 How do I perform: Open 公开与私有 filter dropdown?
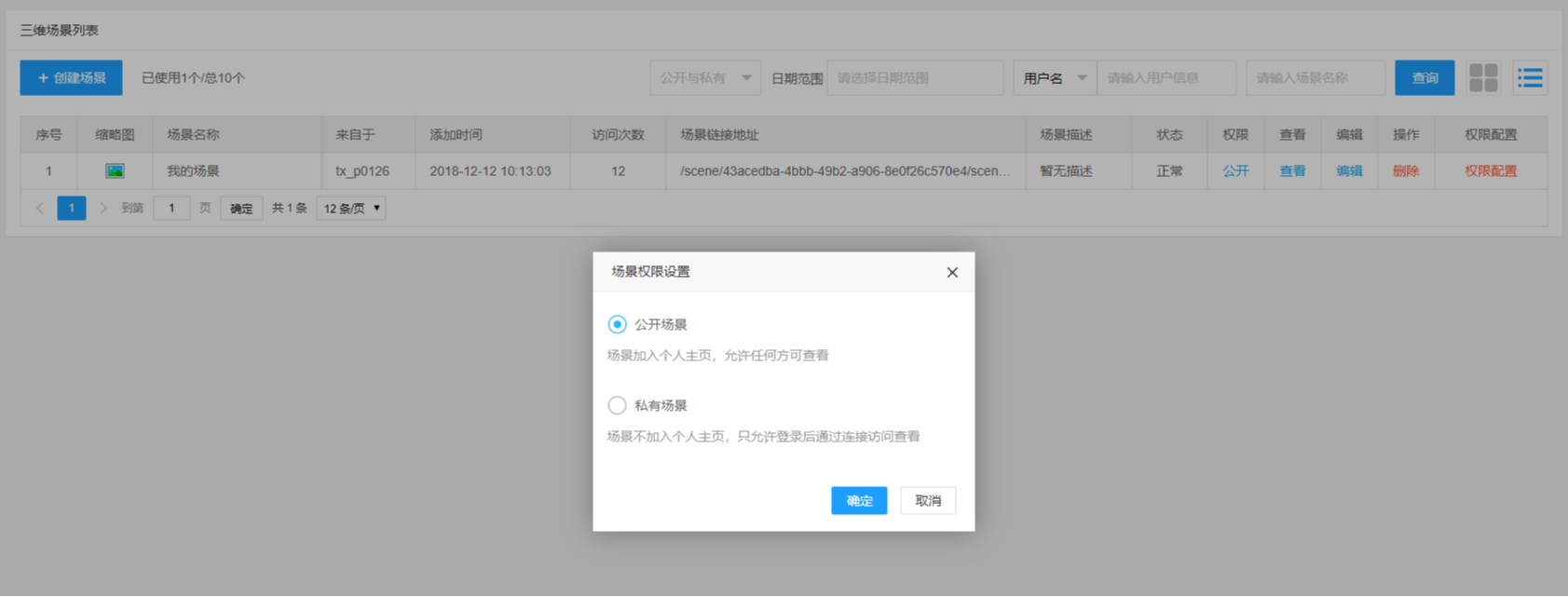705,78
